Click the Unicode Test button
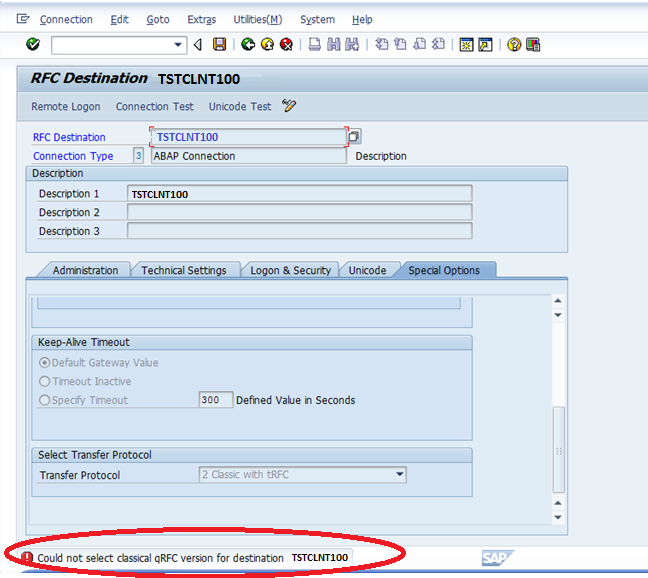This screenshot has height=578, width=648. 240,107
